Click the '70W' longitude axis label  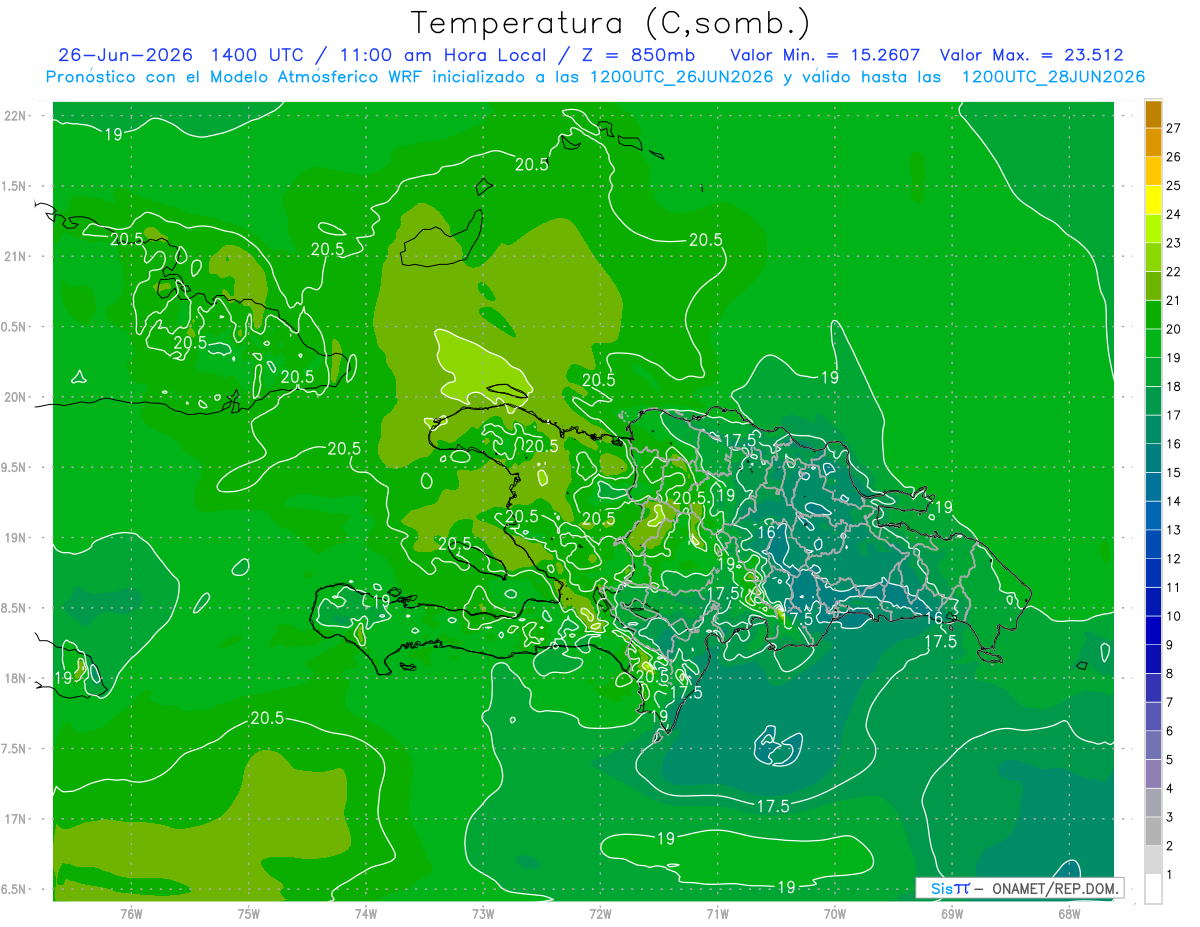[x=835, y=913]
